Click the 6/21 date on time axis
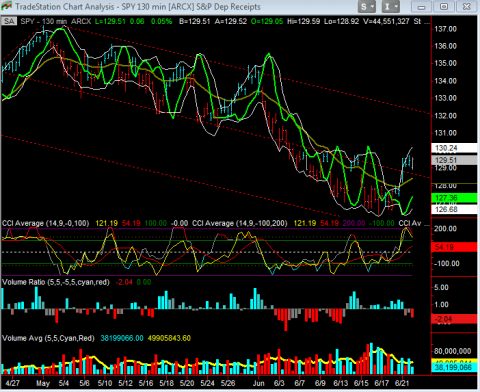The width and height of the screenshot is (480, 392). [402, 383]
